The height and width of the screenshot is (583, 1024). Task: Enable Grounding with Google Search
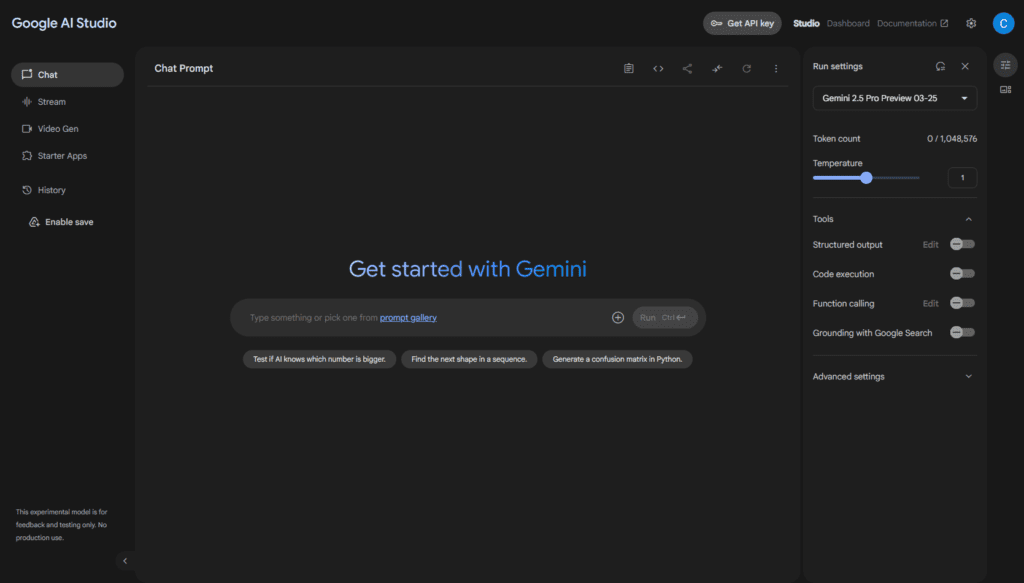(x=962, y=332)
